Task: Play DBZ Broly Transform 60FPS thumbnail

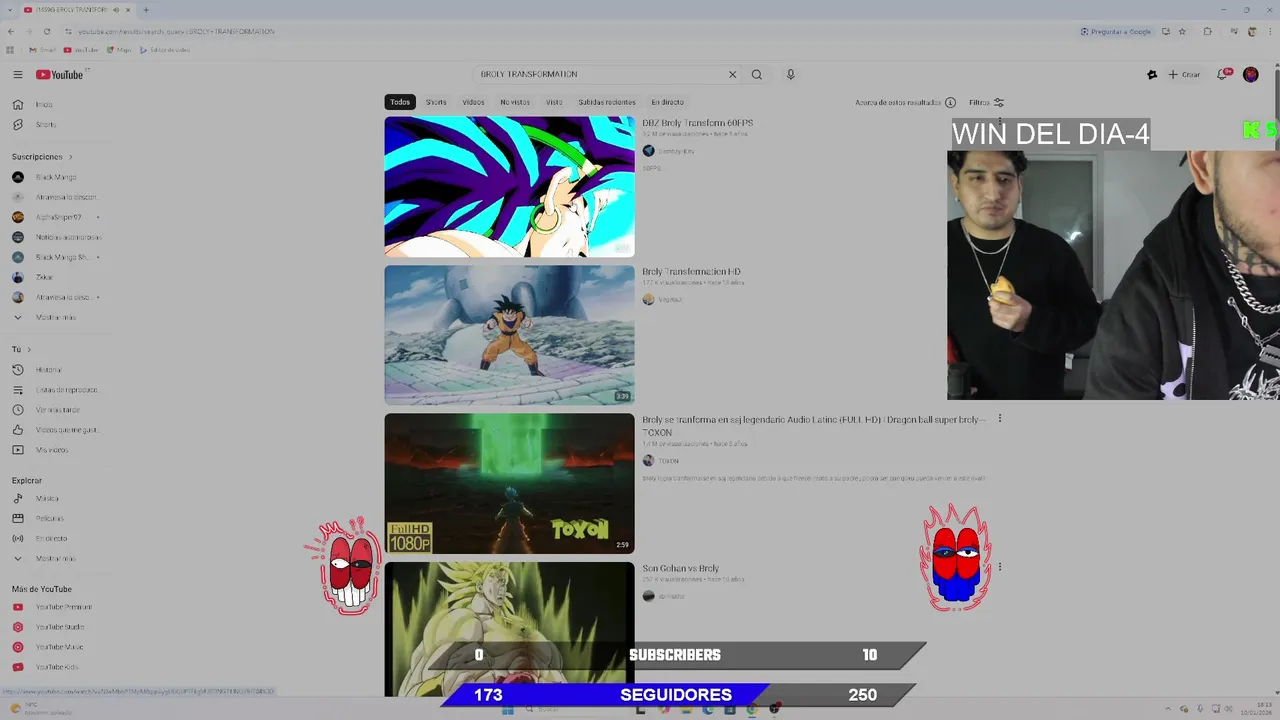Action: point(509,187)
